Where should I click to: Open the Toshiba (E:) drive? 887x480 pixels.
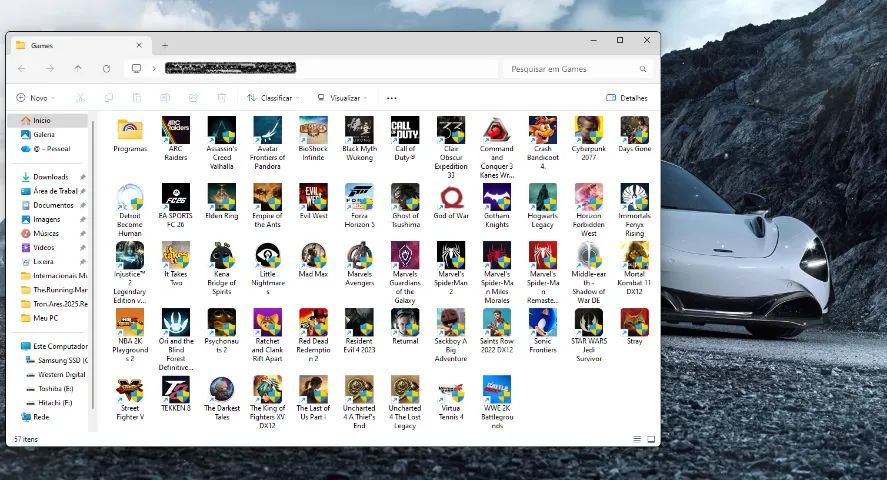pos(51,388)
